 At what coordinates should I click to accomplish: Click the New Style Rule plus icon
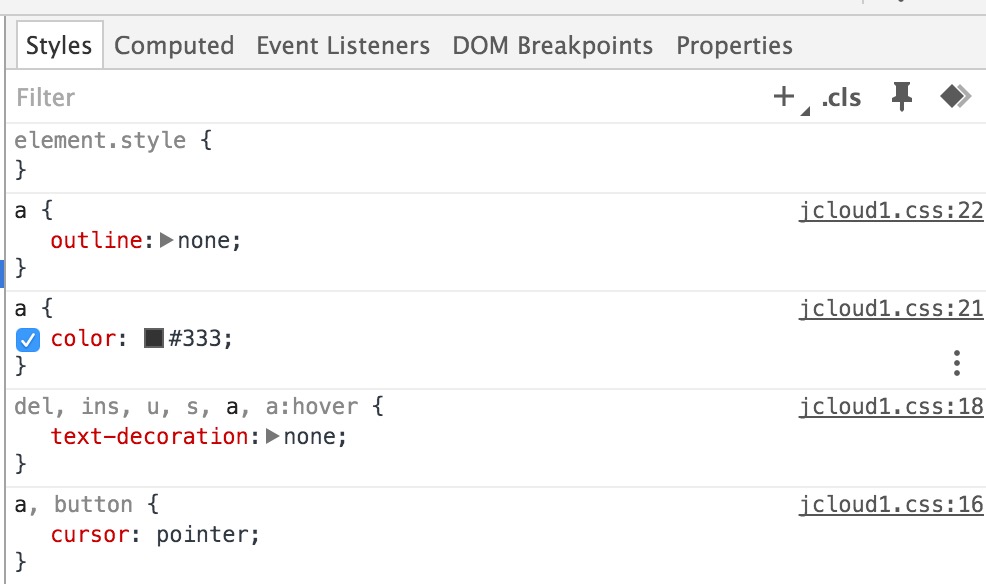pyautogui.click(x=784, y=97)
